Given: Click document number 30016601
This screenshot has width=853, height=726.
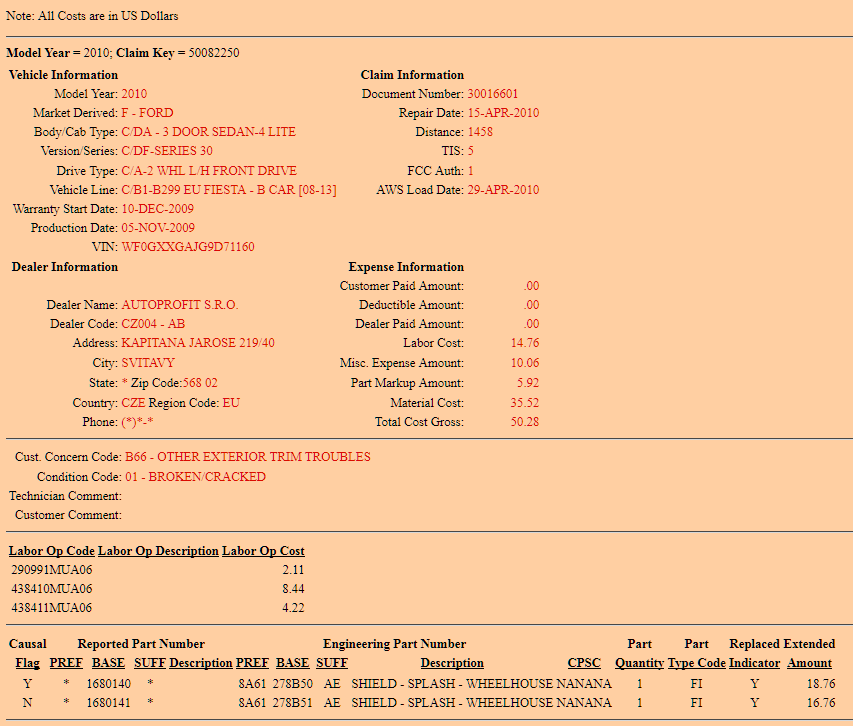Looking at the screenshot, I should pyautogui.click(x=493, y=94).
